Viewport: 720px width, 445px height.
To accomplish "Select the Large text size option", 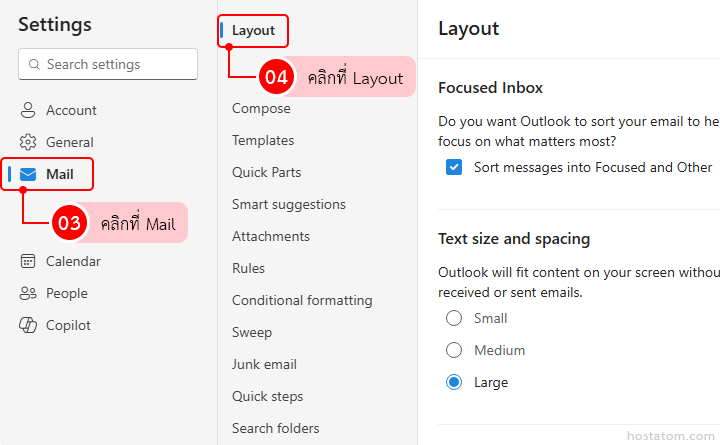I will (454, 382).
